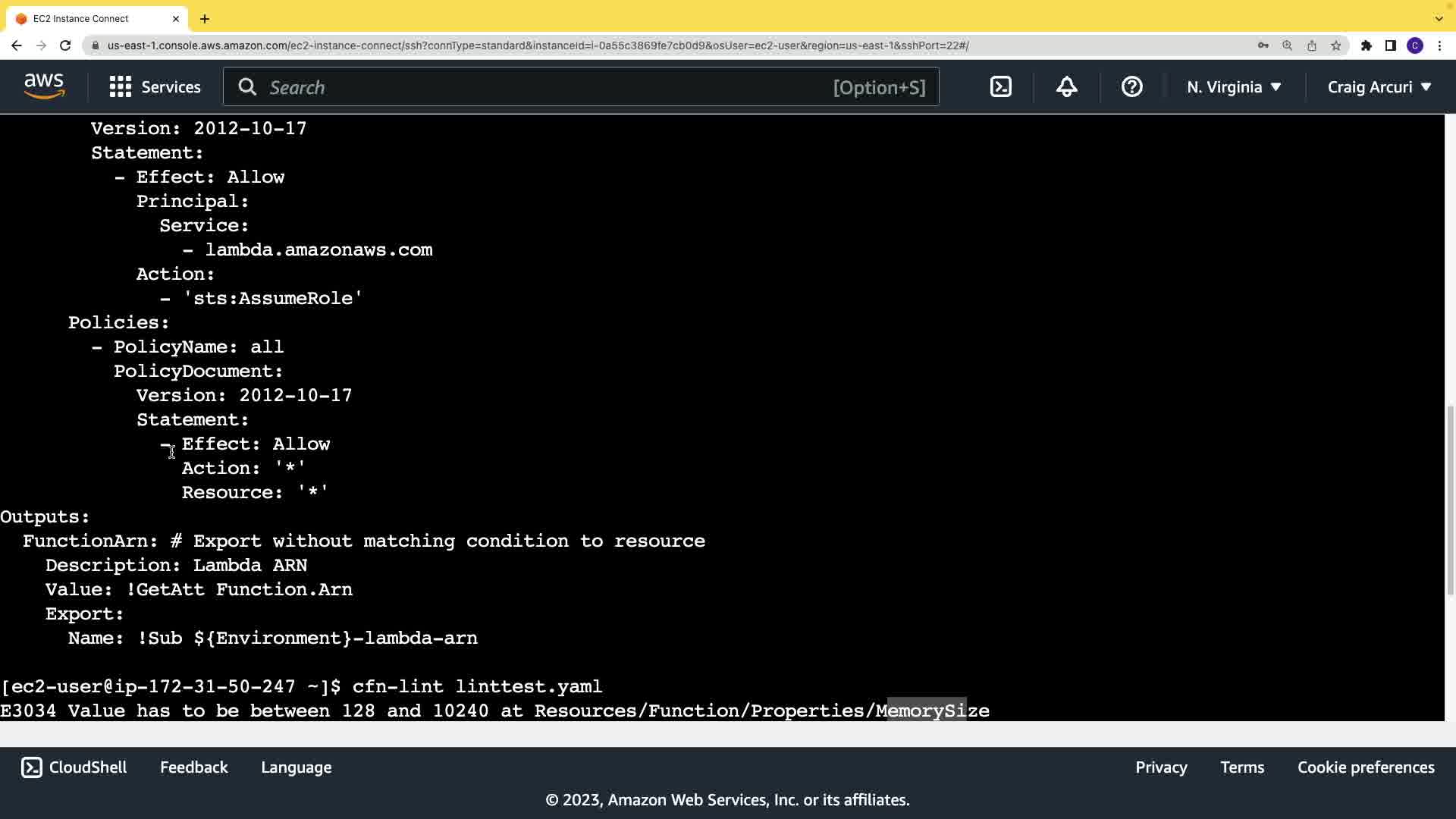1456x819 pixels.
Task: Click the terminal vertical scrollbar thumb
Action: pyautogui.click(x=1450, y=500)
